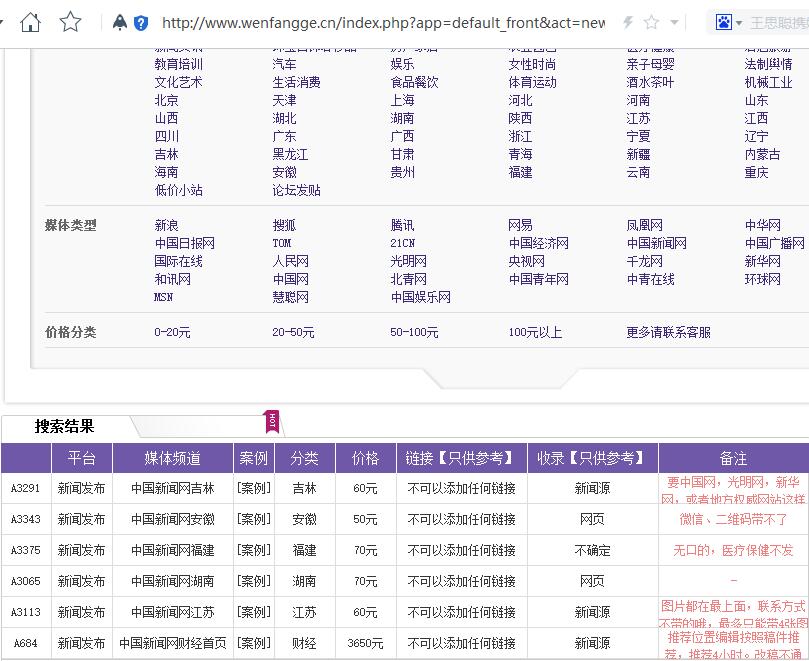Image resolution: width=809 pixels, height=661 pixels.
Task: Click the 不确定 cell in row A3375
Action: pos(592,550)
